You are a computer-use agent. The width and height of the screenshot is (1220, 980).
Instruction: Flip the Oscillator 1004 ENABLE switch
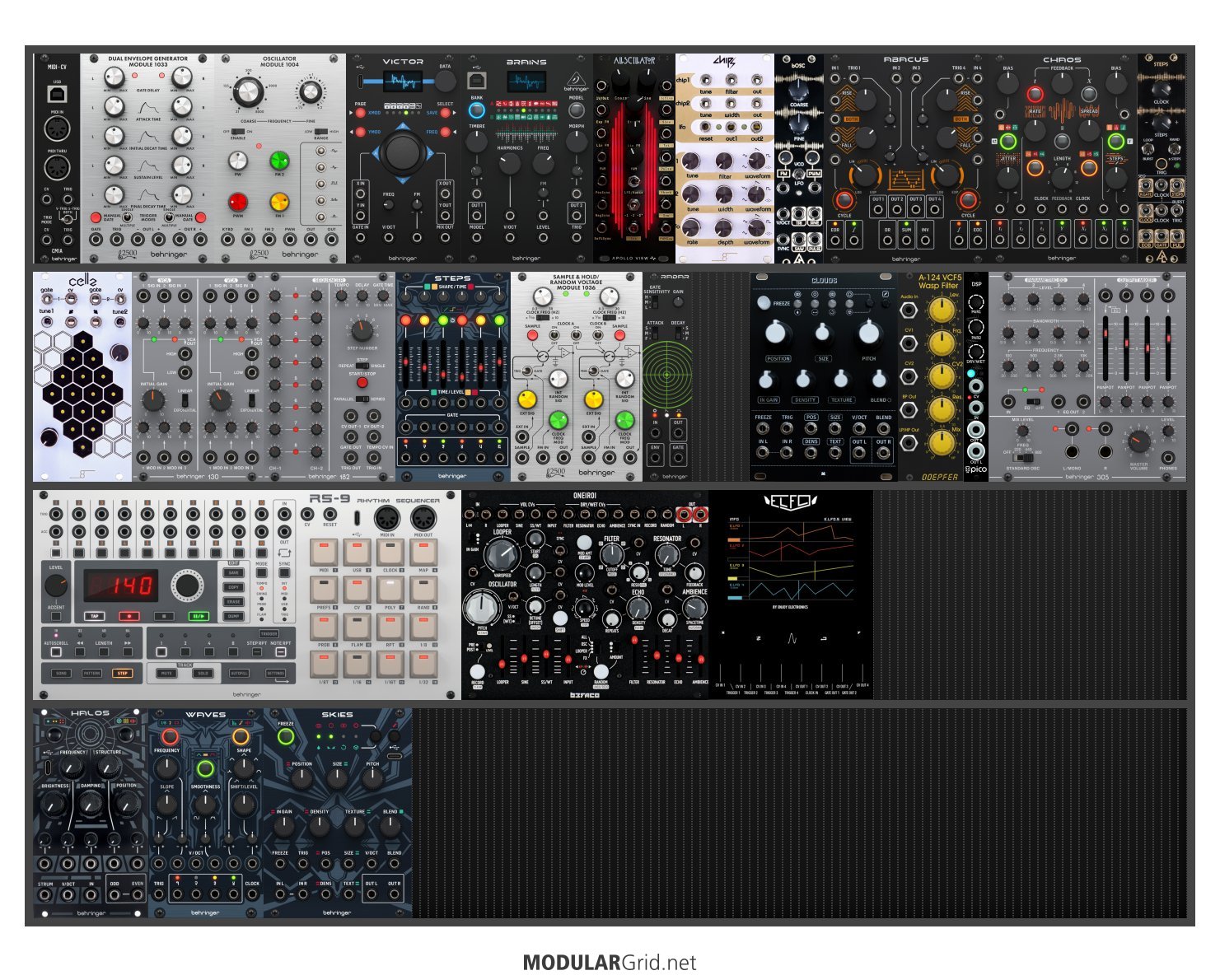pyautogui.click(x=238, y=132)
